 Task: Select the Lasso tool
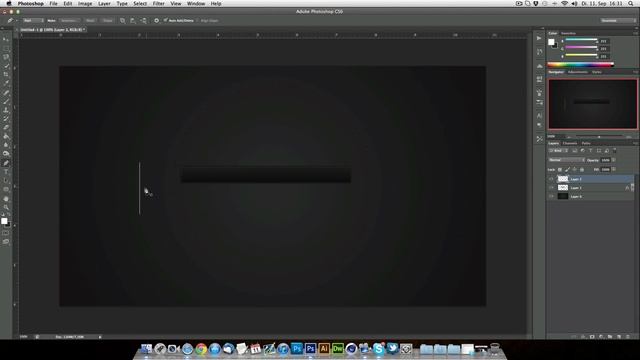tap(6, 57)
